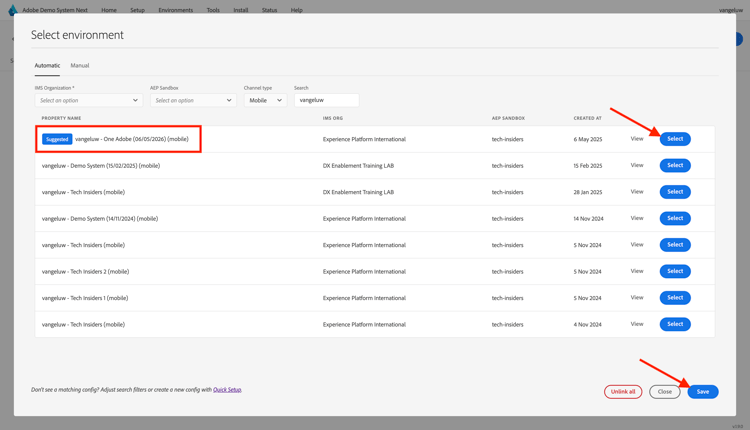The width and height of the screenshot is (750, 430).
Task: Open the Help menu item
Action: pyautogui.click(x=297, y=10)
